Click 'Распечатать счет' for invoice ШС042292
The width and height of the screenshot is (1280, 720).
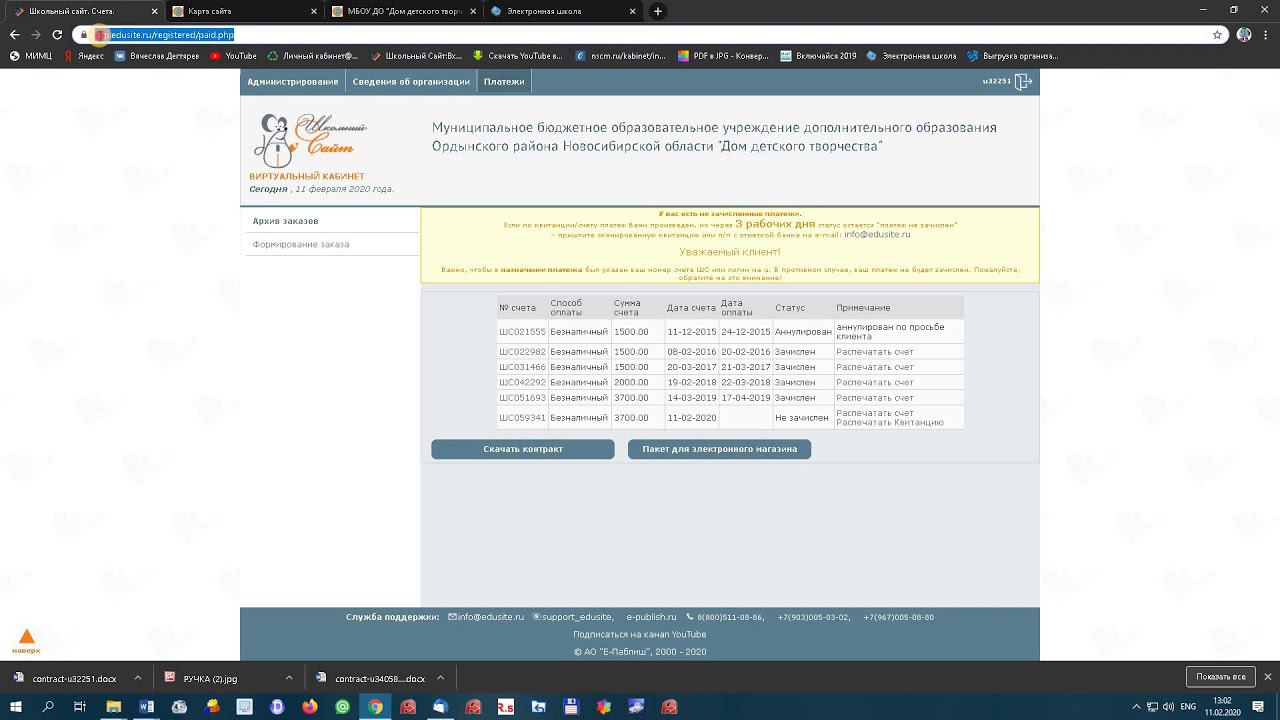pos(875,383)
